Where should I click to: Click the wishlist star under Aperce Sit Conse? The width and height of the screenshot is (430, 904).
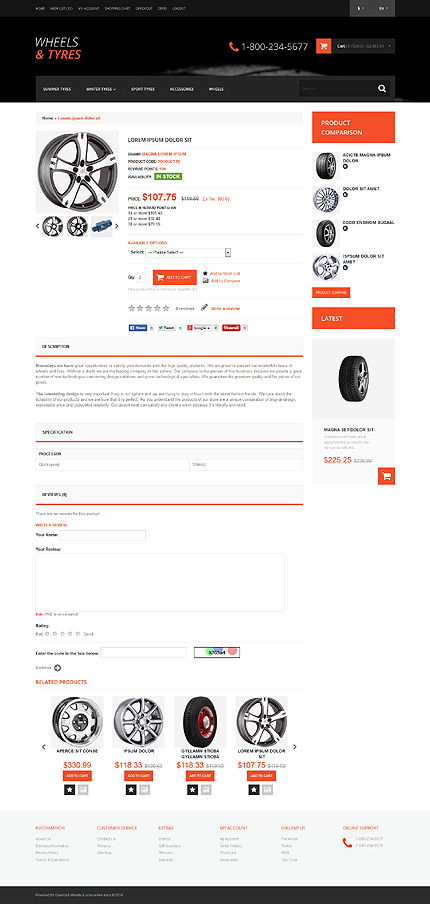69,789
